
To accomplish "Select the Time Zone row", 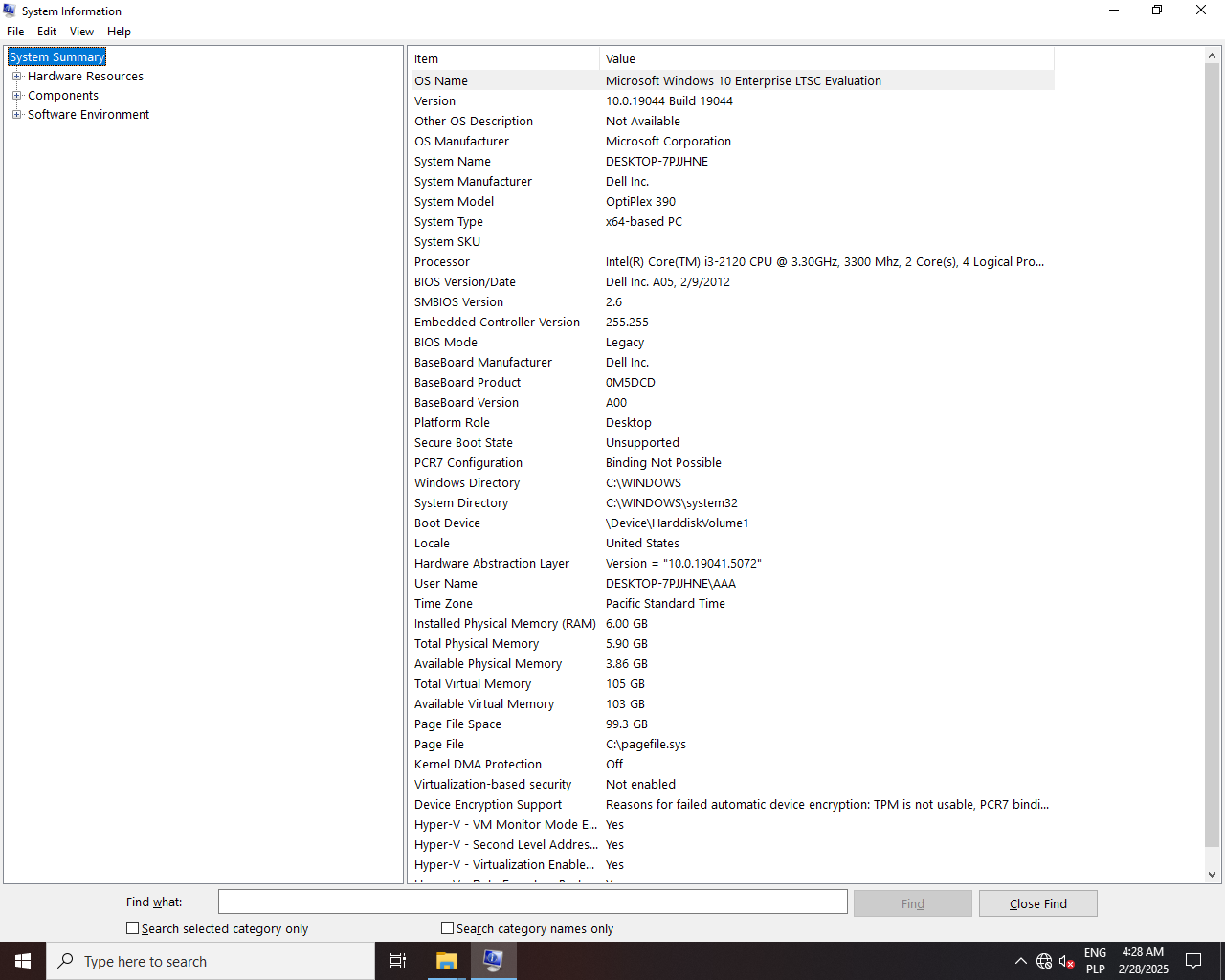I will click(733, 604).
